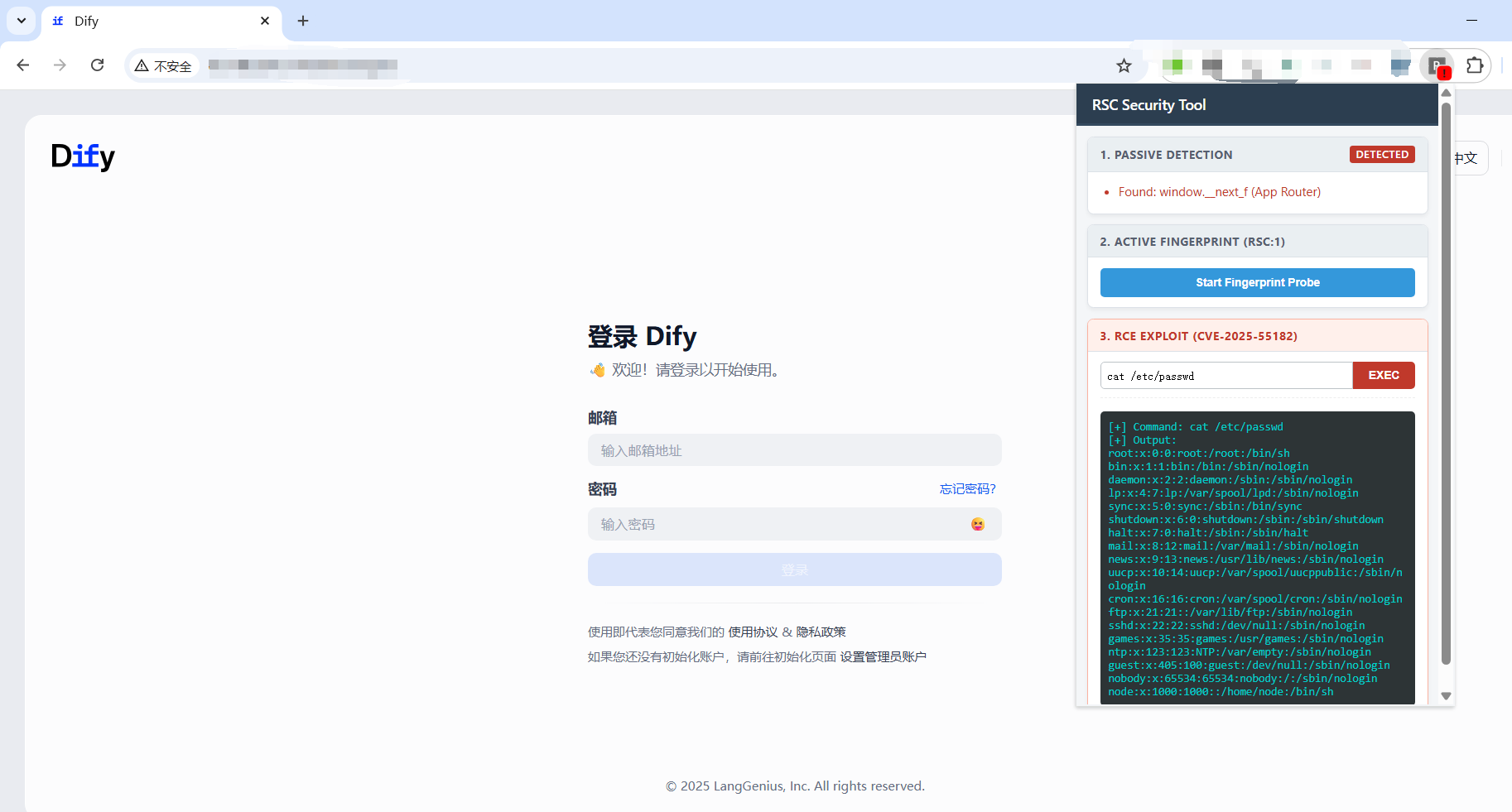Click the RSC Security Tool extension icon
The height and width of the screenshot is (812, 1512).
coord(1437,65)
